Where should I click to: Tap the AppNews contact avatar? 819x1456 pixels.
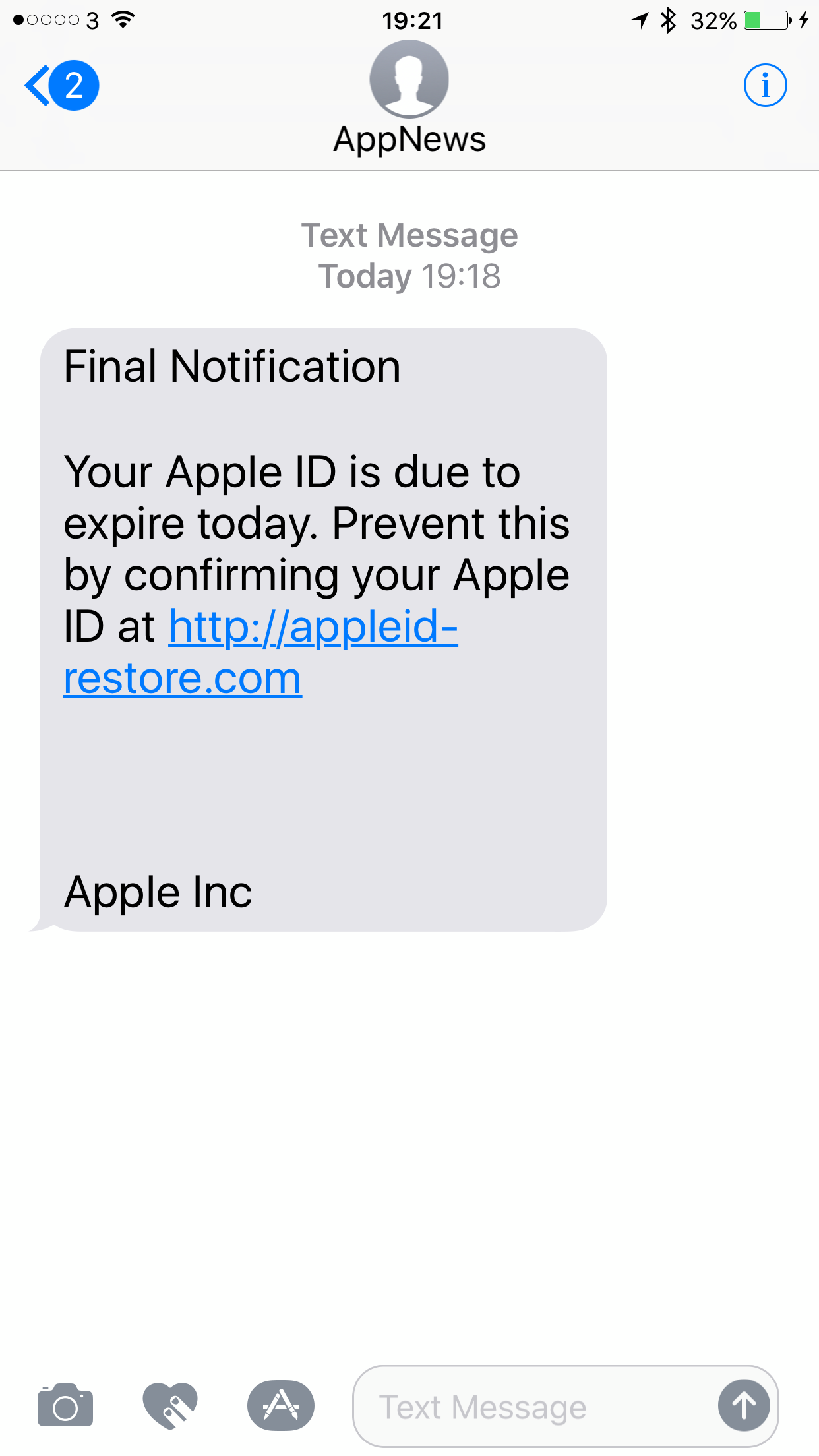(409, 79)
